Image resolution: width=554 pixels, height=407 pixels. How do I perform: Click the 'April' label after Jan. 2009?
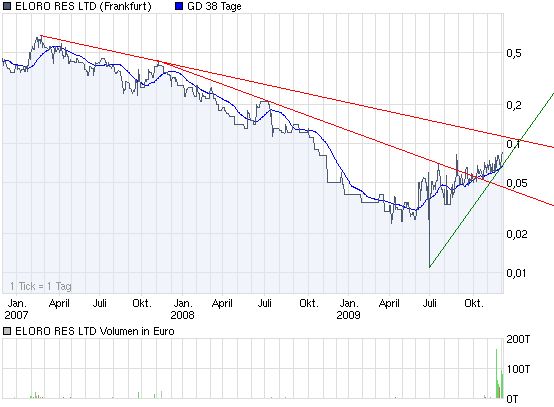pos(389,303)
